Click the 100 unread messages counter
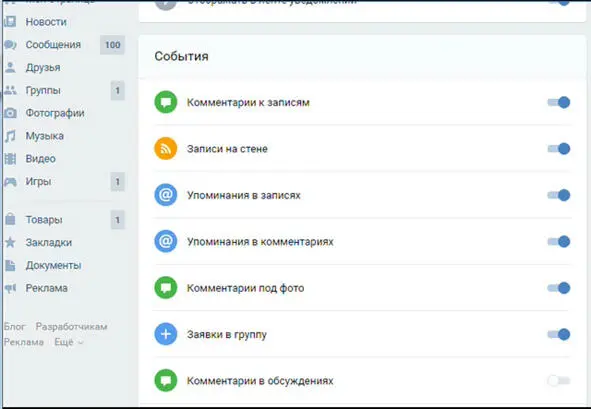Viewport: 591px width, 409px height. point(112,45)
